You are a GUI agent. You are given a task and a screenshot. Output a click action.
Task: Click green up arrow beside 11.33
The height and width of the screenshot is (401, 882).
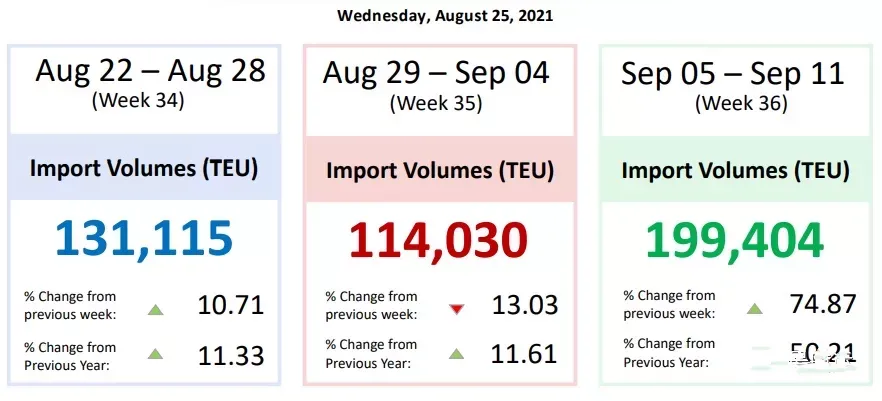coord(156,354)
